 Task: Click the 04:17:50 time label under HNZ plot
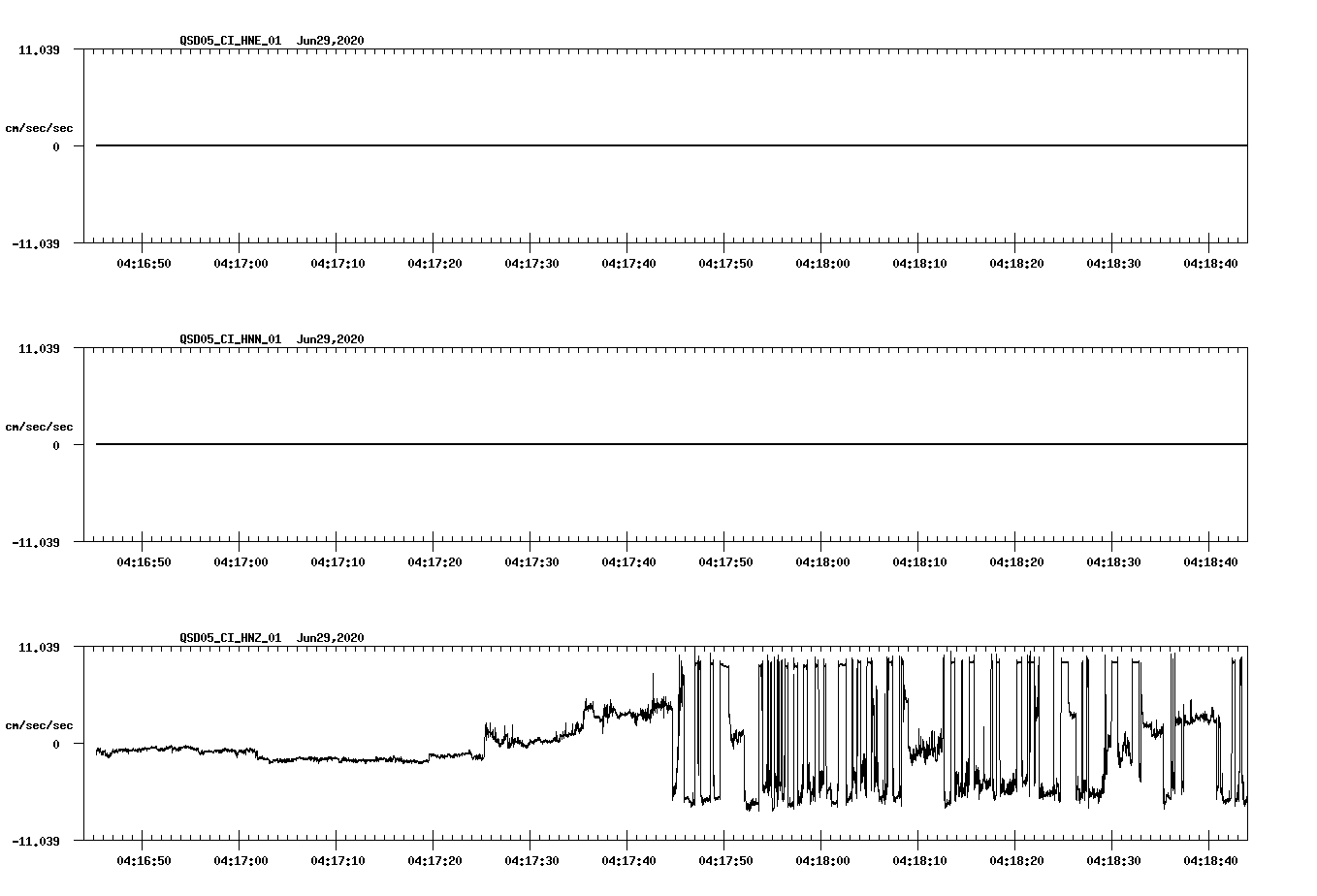(x=725, y=861)
